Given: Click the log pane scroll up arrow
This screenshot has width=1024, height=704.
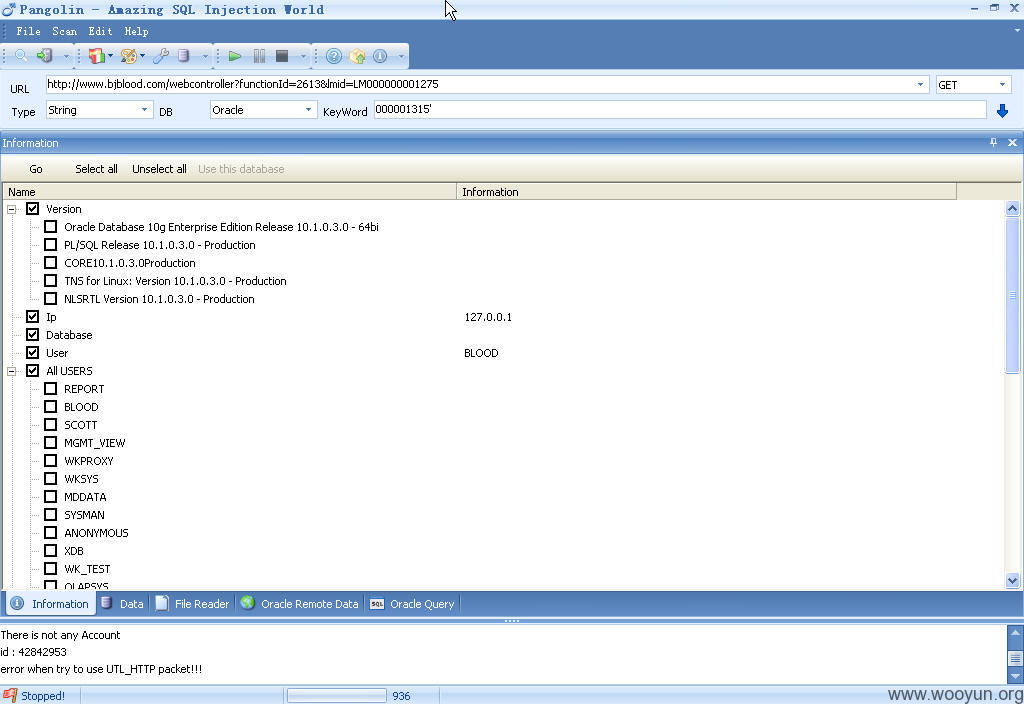Looking at the screenshot, I should coord(1015,632).
